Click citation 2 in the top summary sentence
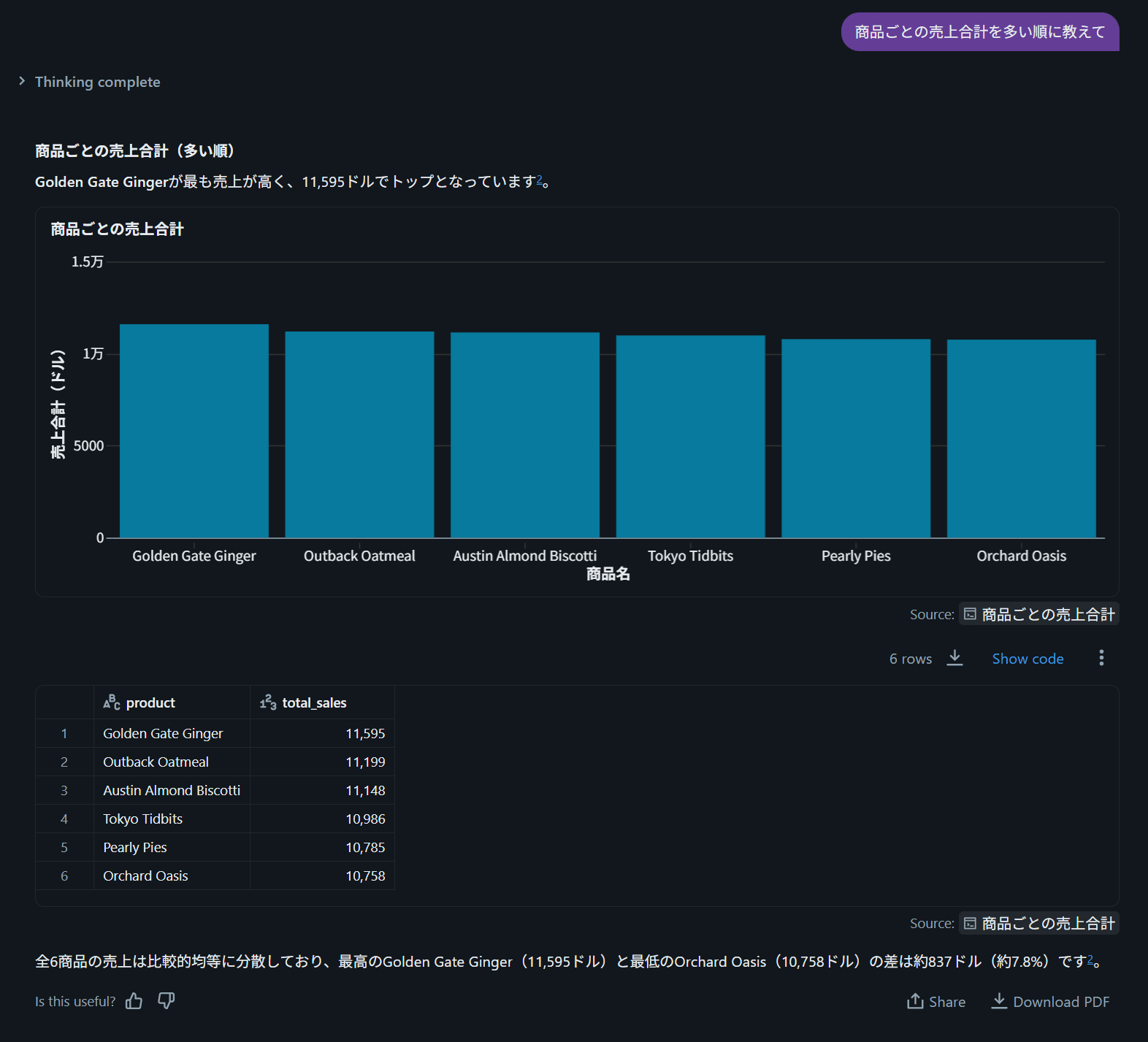Image resolution: width=1148 pixels, height=1042 pixels. click(540, 180)
